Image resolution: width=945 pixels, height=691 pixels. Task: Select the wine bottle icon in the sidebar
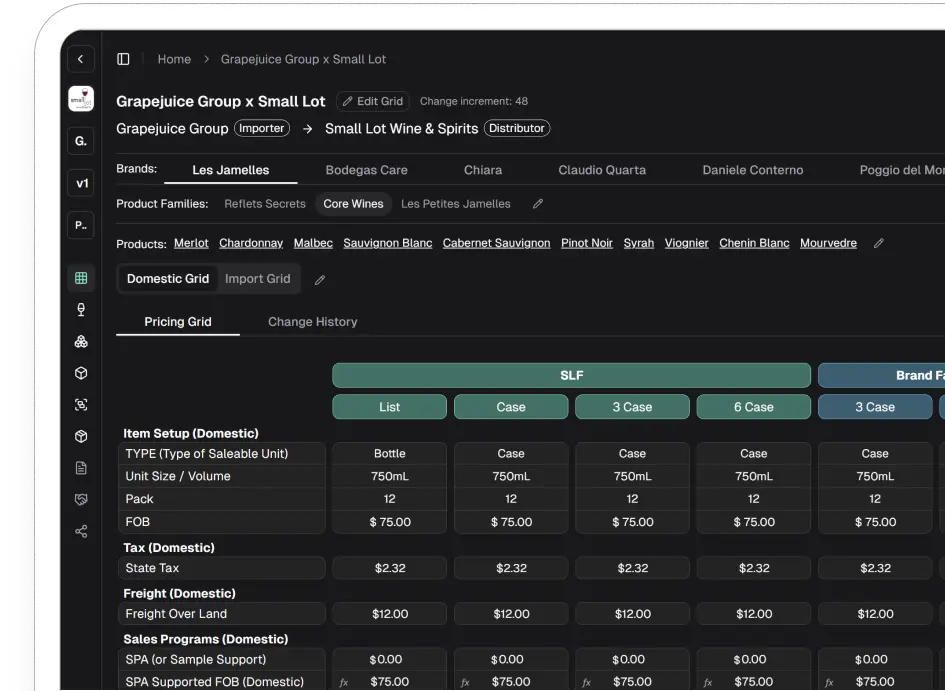pyautogui.click(x=81, y=309)
